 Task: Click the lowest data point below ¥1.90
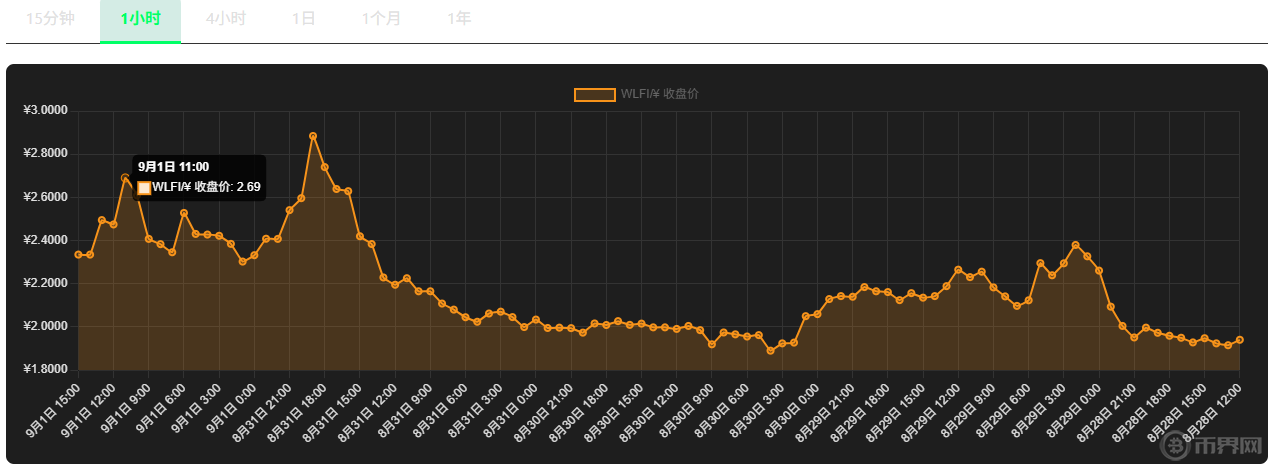click(x=770, y=351)
